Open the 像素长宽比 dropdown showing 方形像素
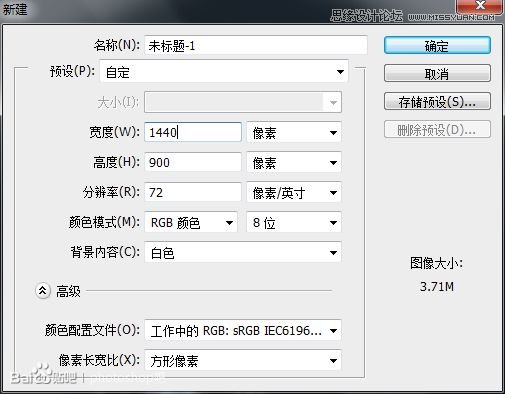Screen dimensions: 505x394 click(x=243, y=360)
